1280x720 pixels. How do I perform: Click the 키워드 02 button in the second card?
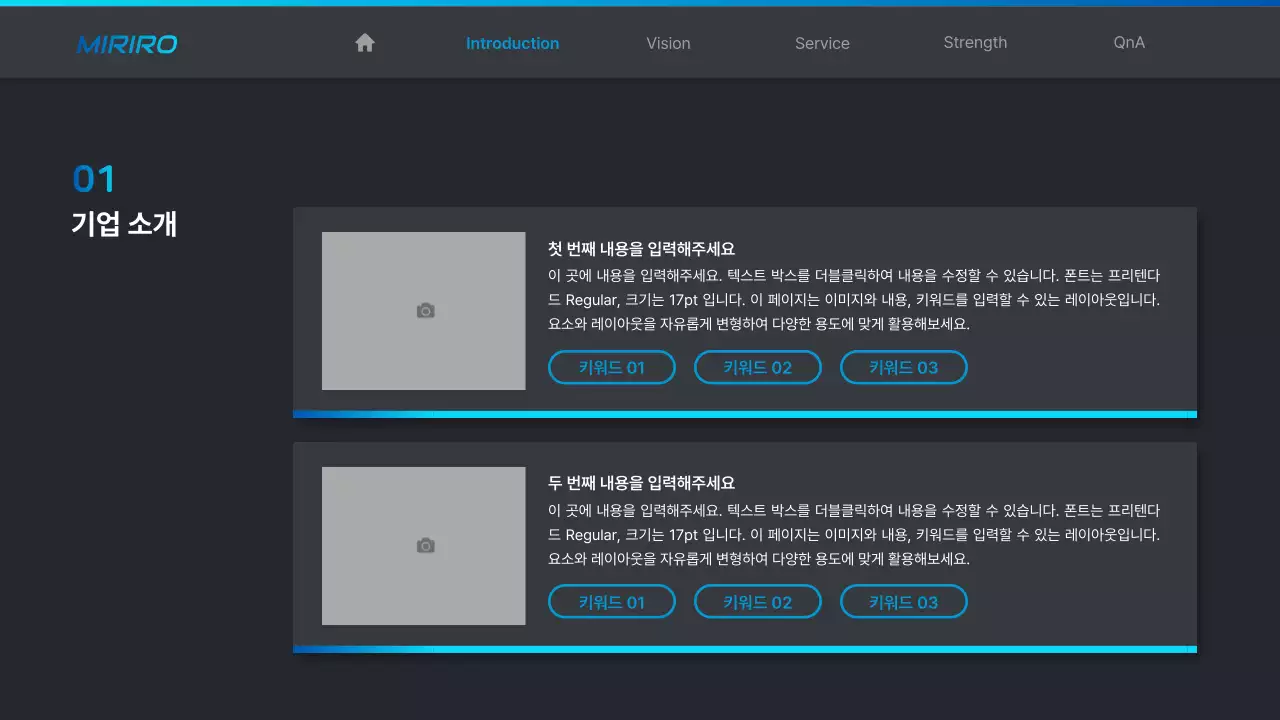[x=757, y=601]
